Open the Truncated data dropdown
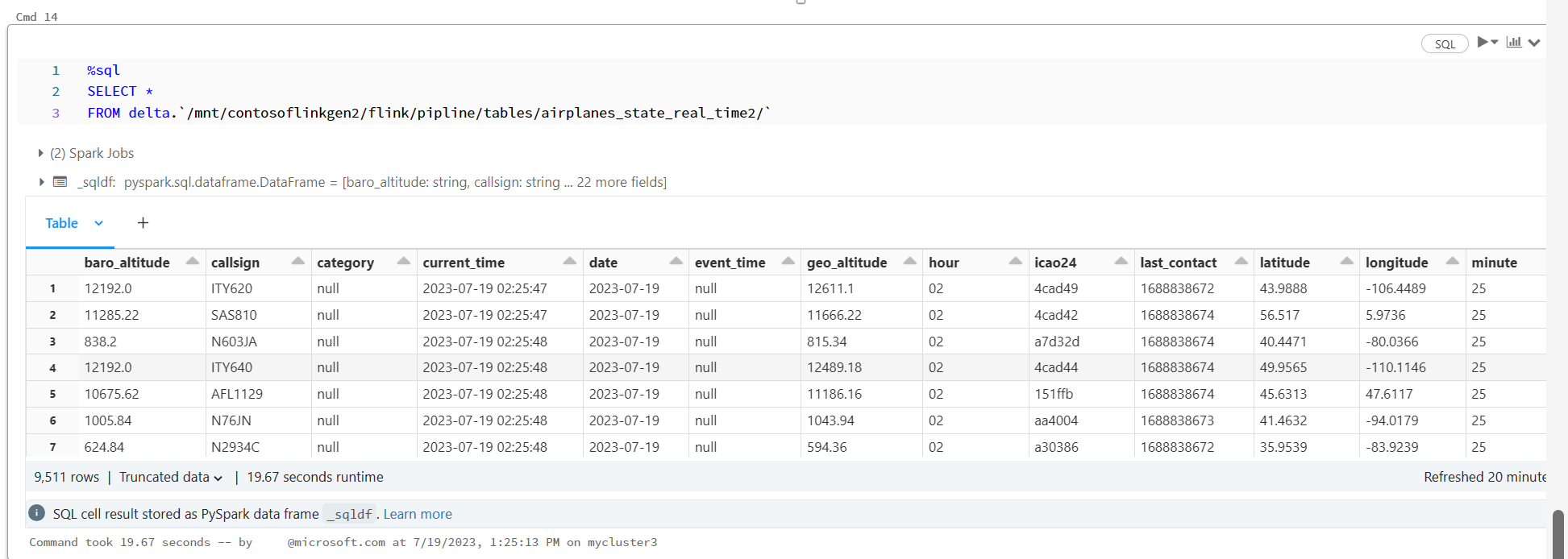This screenshot has width=1568, height=559. (171, 477)
